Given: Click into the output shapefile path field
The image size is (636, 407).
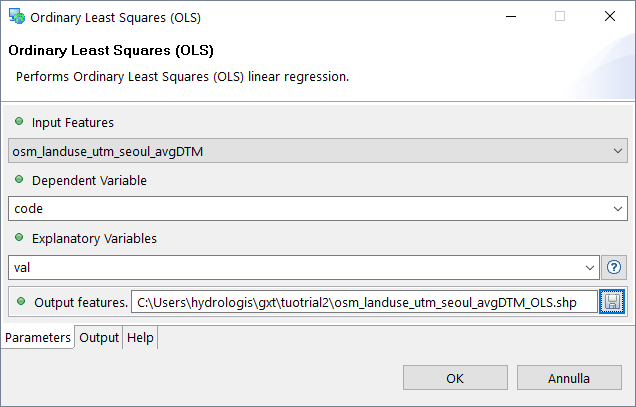Looking at the screenshot, I should [364, 301].
